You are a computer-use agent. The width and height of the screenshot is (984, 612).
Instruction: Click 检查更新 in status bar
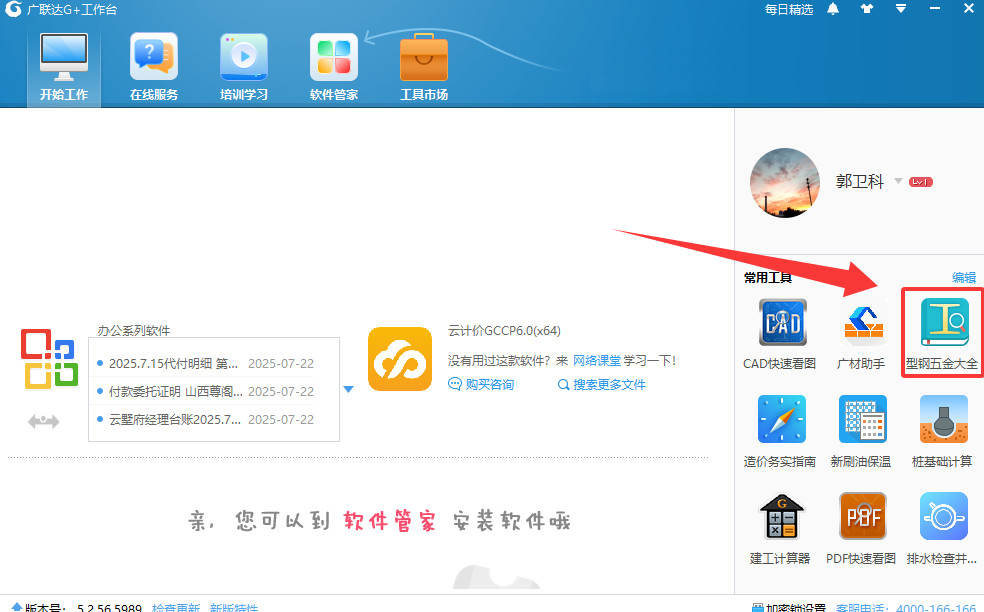click(176, 608)
